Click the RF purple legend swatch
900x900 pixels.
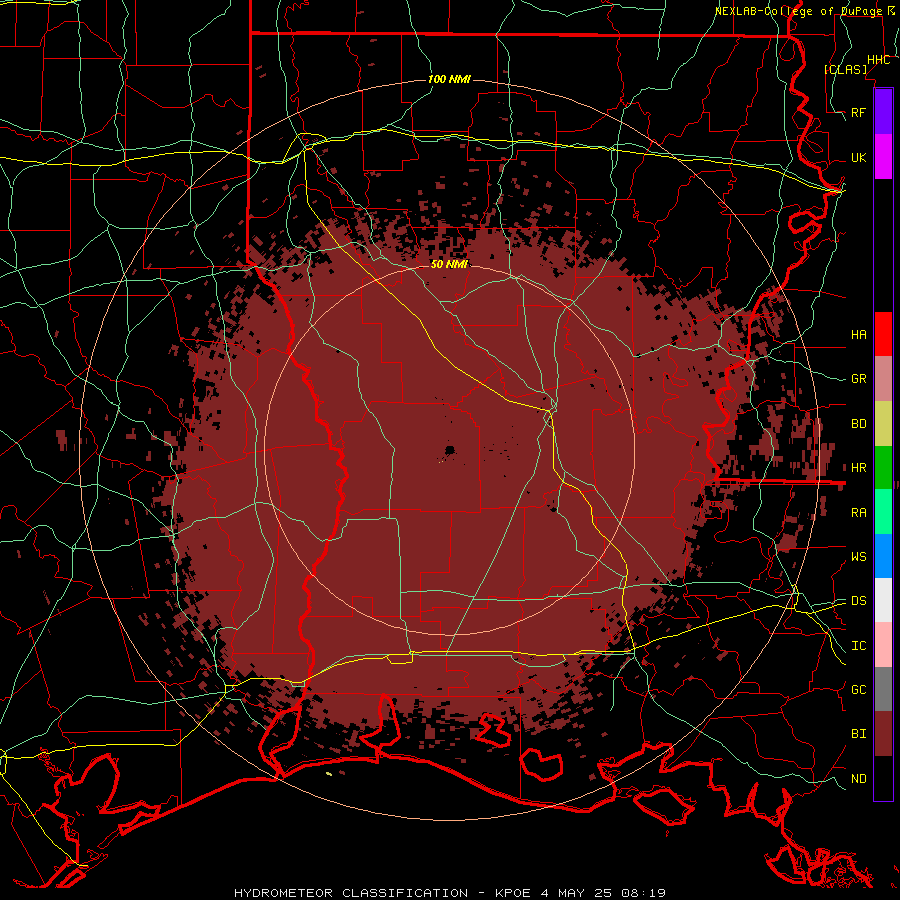click(x=883, y=112)
